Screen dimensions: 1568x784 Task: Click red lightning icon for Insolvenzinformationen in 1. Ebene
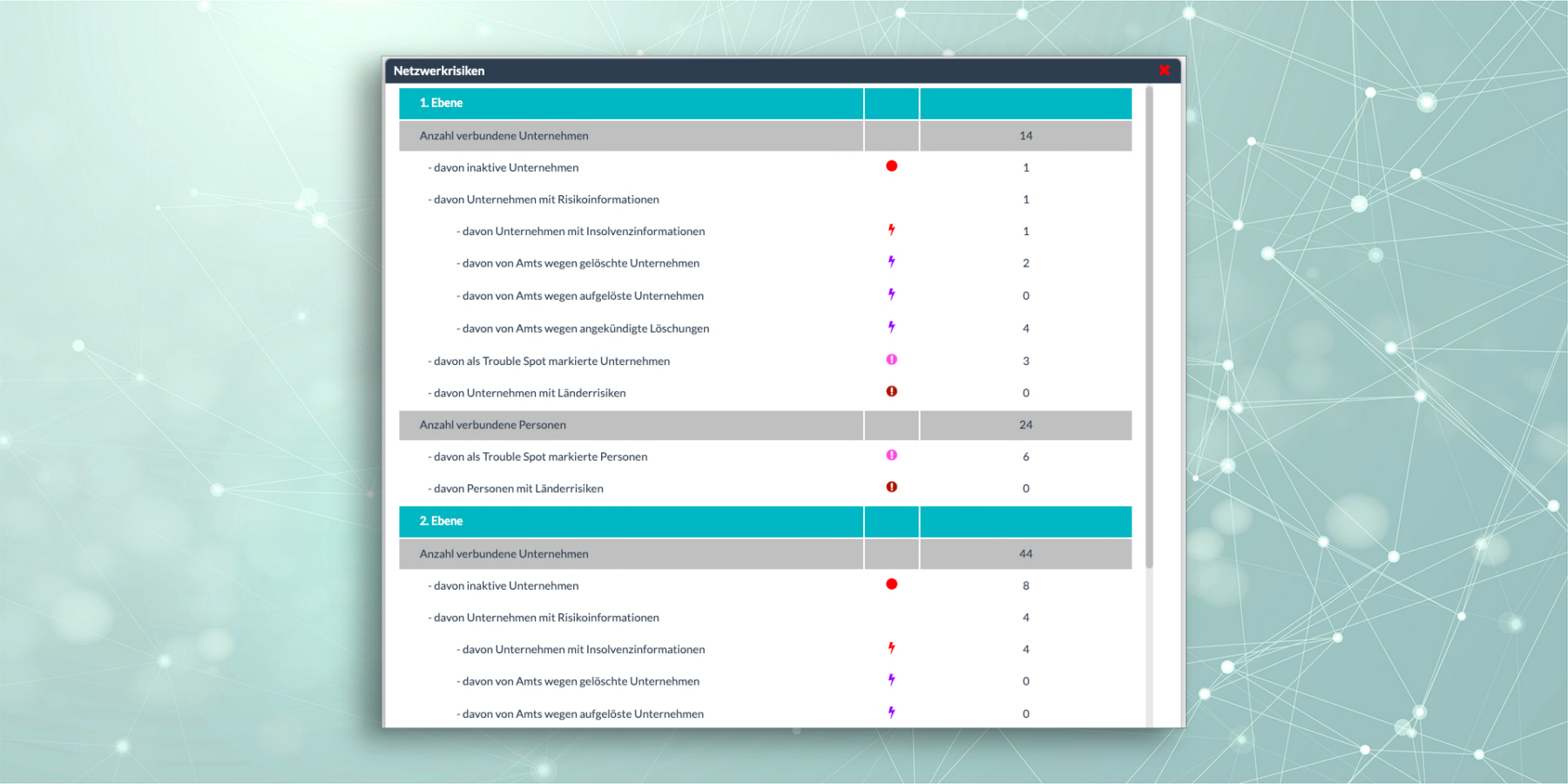[x=891, y=230]
